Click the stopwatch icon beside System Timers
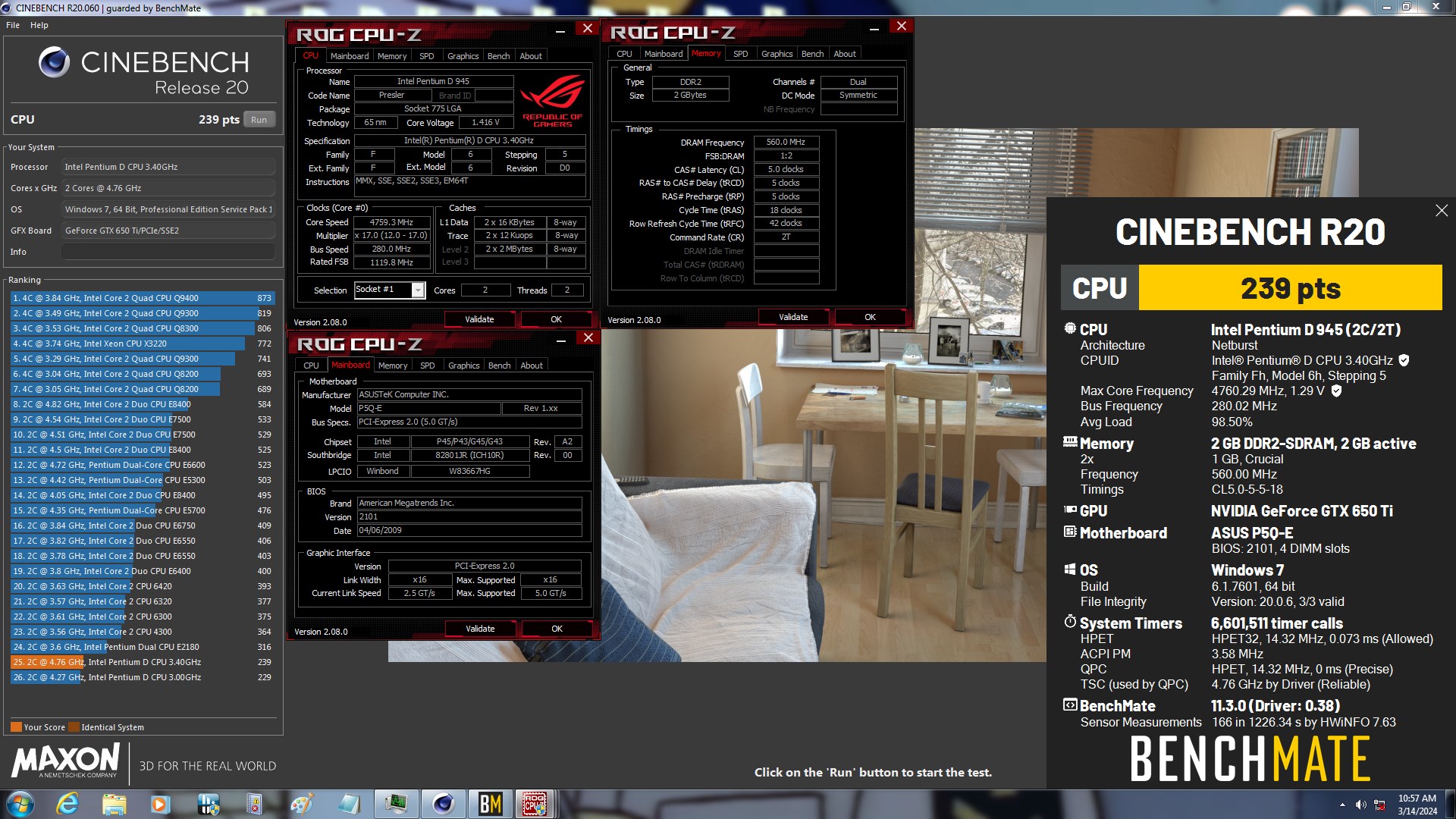 (1070, 621)
